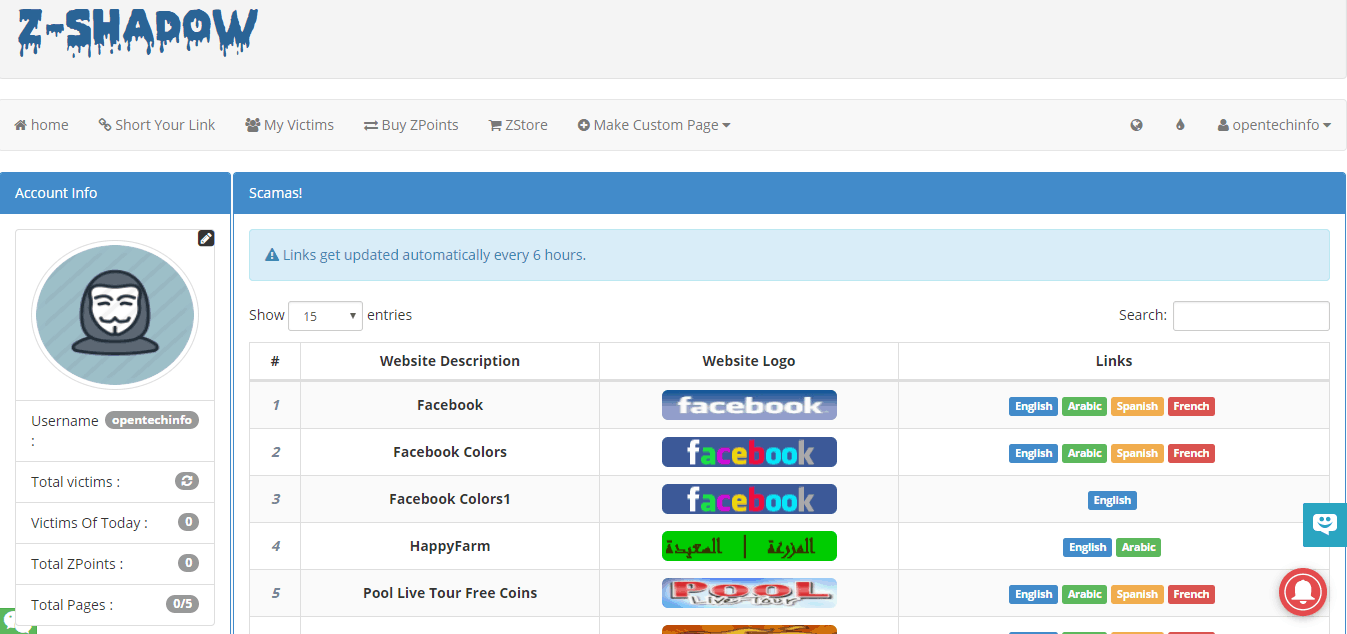Click the HappyFarm green logo image

[749, 546]
